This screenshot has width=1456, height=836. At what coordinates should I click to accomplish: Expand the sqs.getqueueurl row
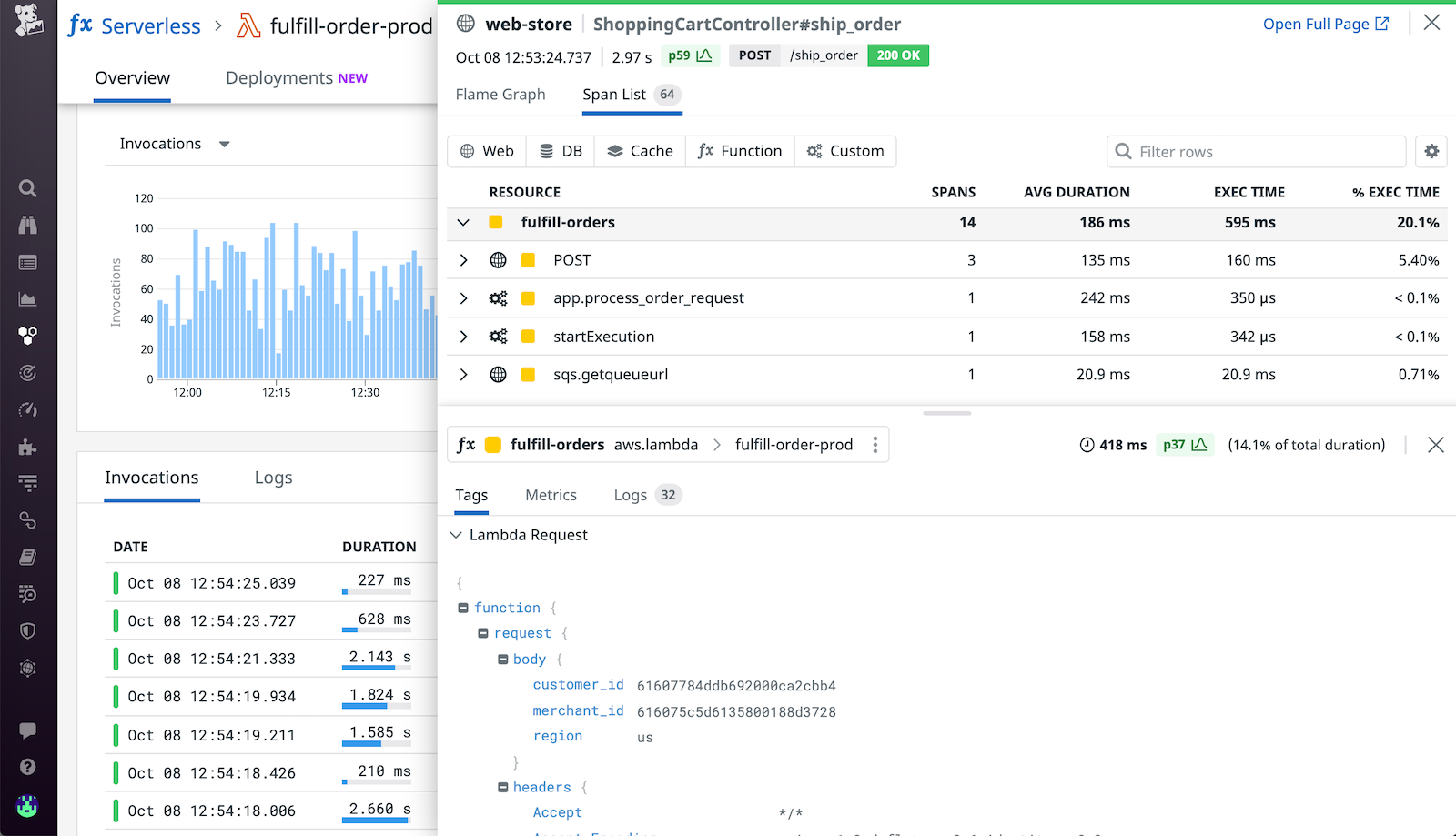click(463, 374)
